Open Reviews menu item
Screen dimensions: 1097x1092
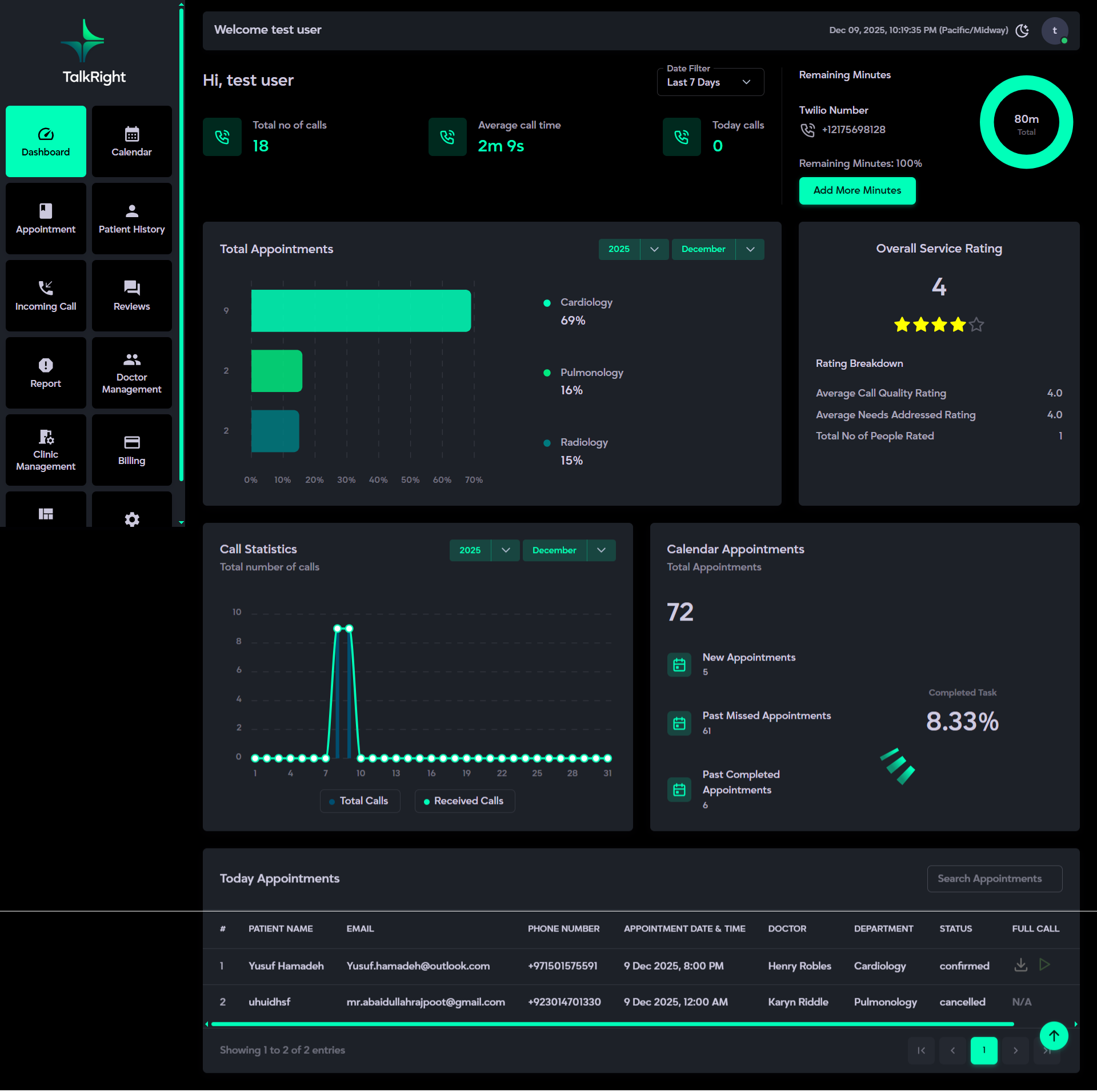[131, 295]
